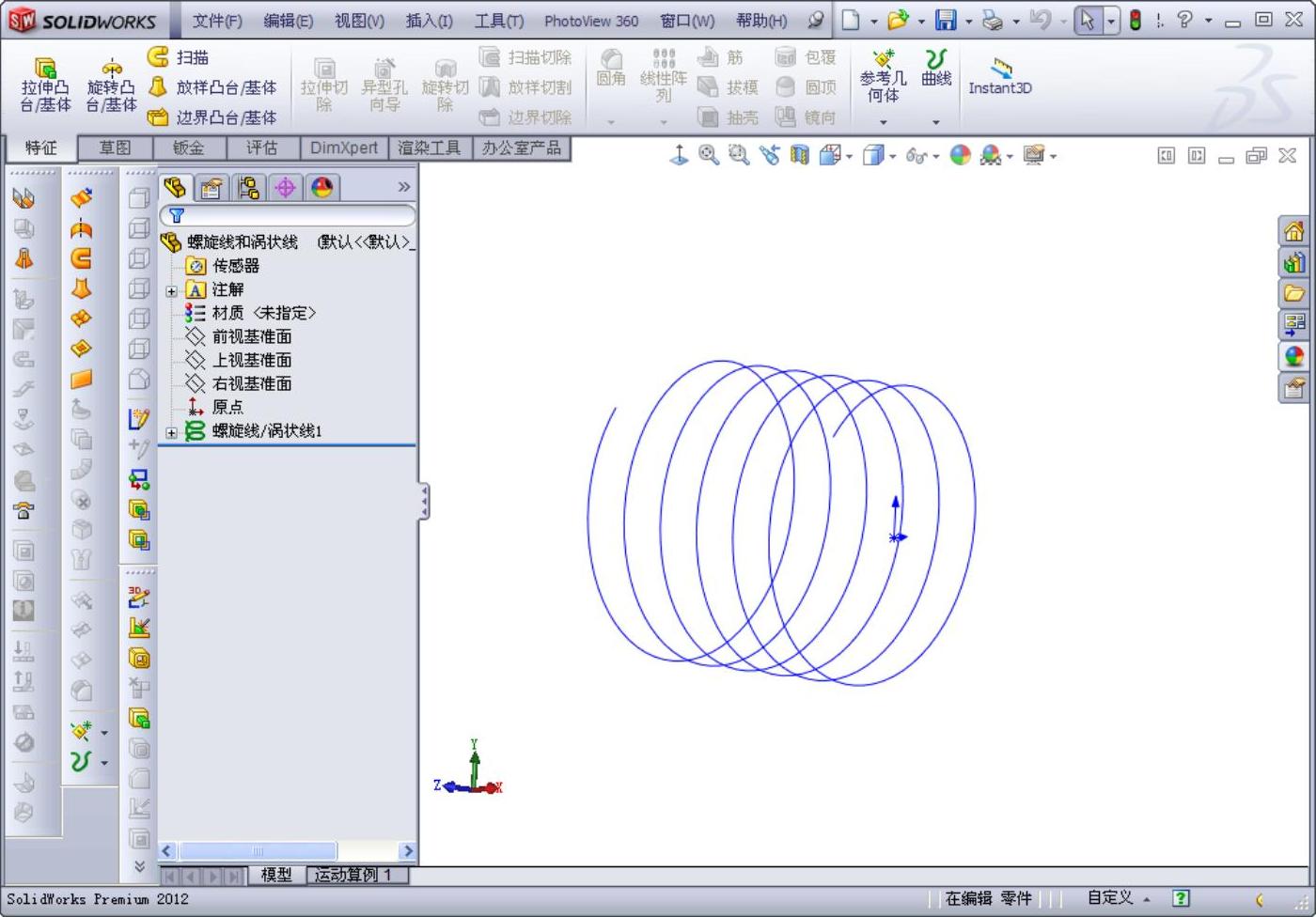Open dropdown under 曲线 tool
The image size is (1316, 917).
(x=935, y=122)
